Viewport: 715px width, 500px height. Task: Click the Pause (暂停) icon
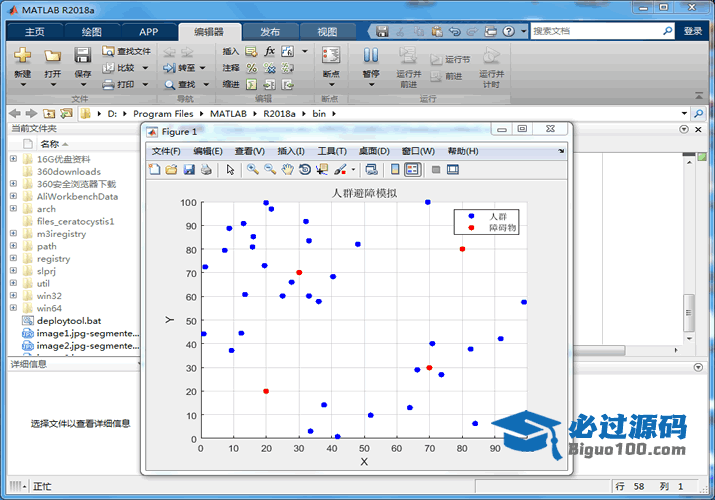click(371, 55)
